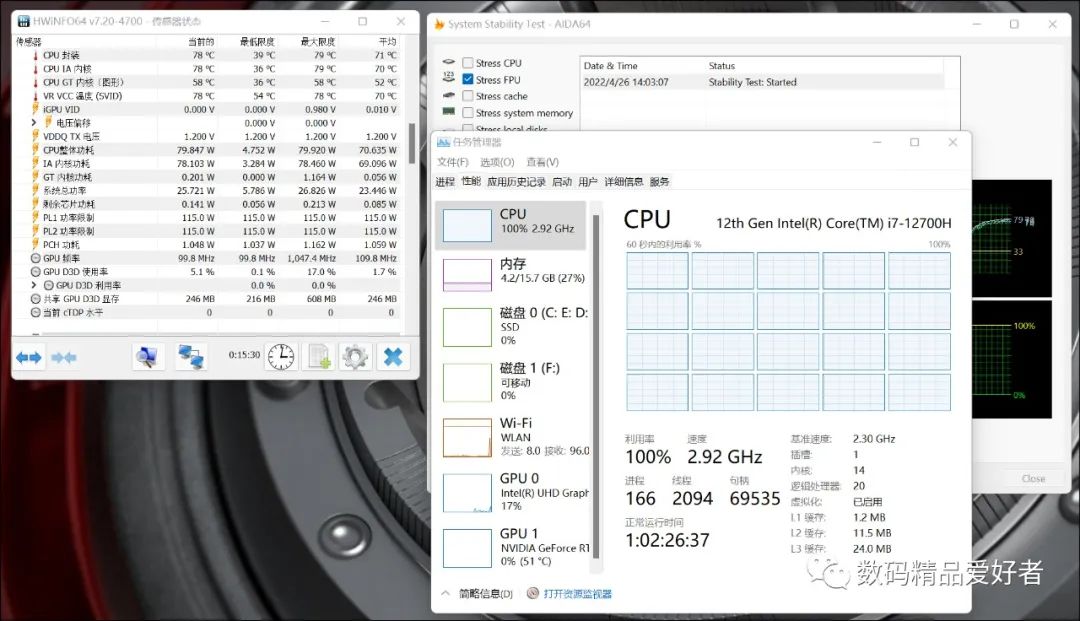Open HWiNFO remote network computers icon
Viewport: 1080px width, 621px height.
[x=191, y=357]
